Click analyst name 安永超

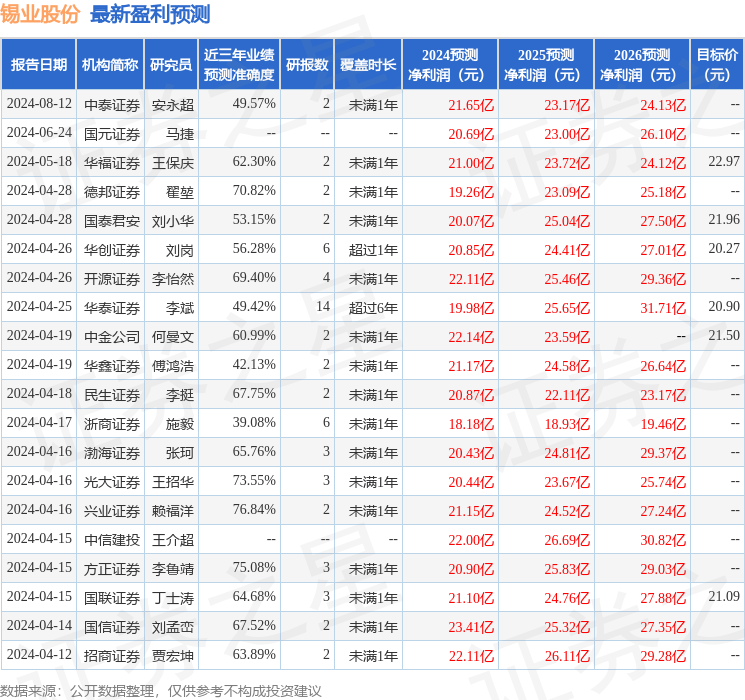(x=173, y=105)
